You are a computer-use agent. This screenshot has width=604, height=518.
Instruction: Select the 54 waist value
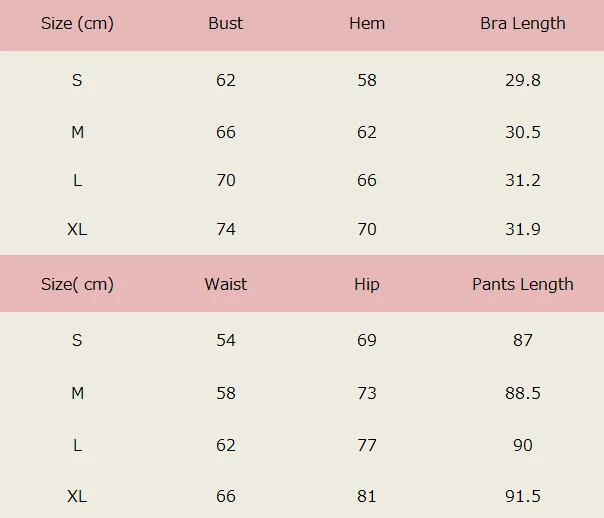tap(226, 340)
